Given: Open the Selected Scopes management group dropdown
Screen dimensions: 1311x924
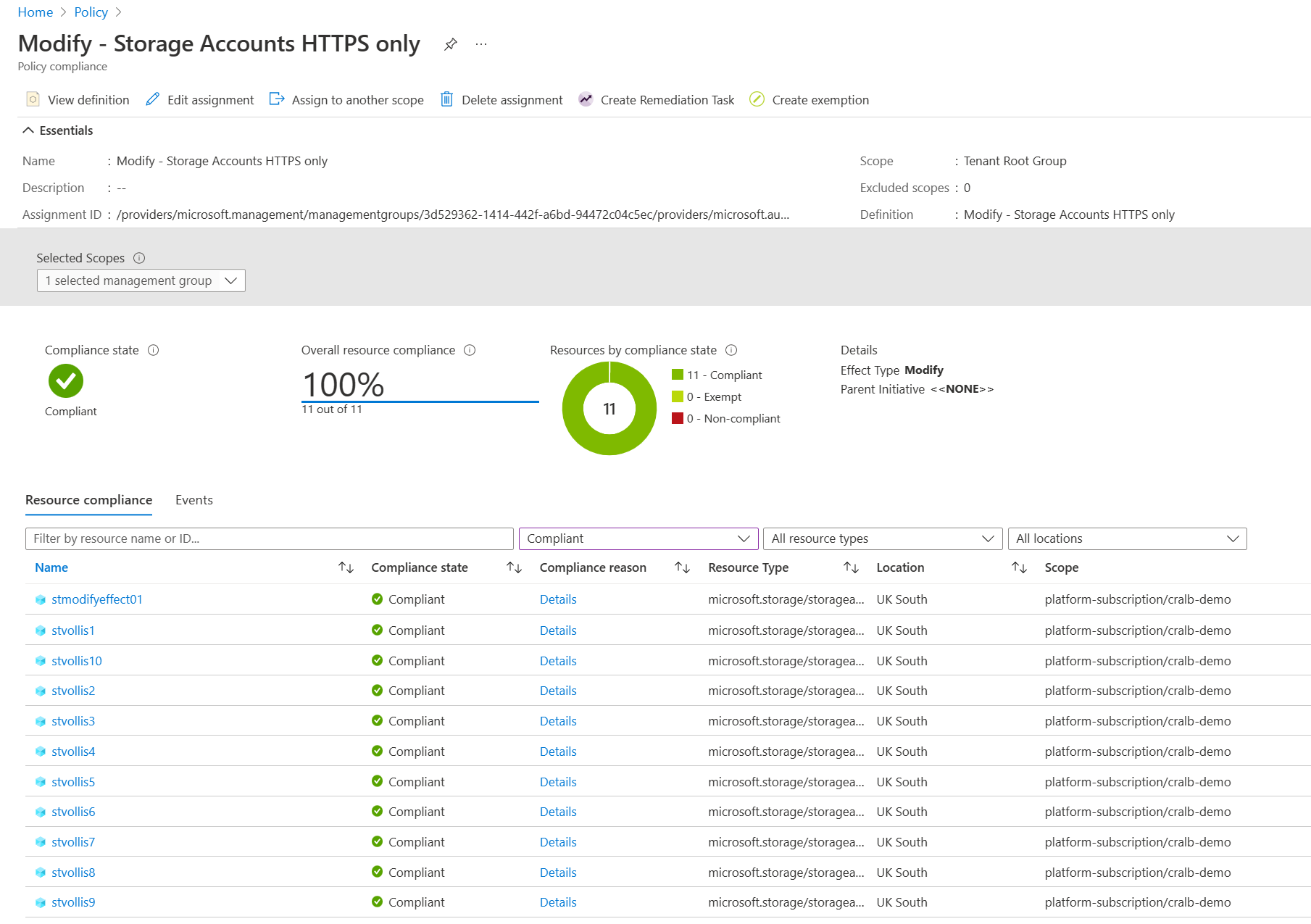Looking at the screenshot, I should click(x=141, y=280).
